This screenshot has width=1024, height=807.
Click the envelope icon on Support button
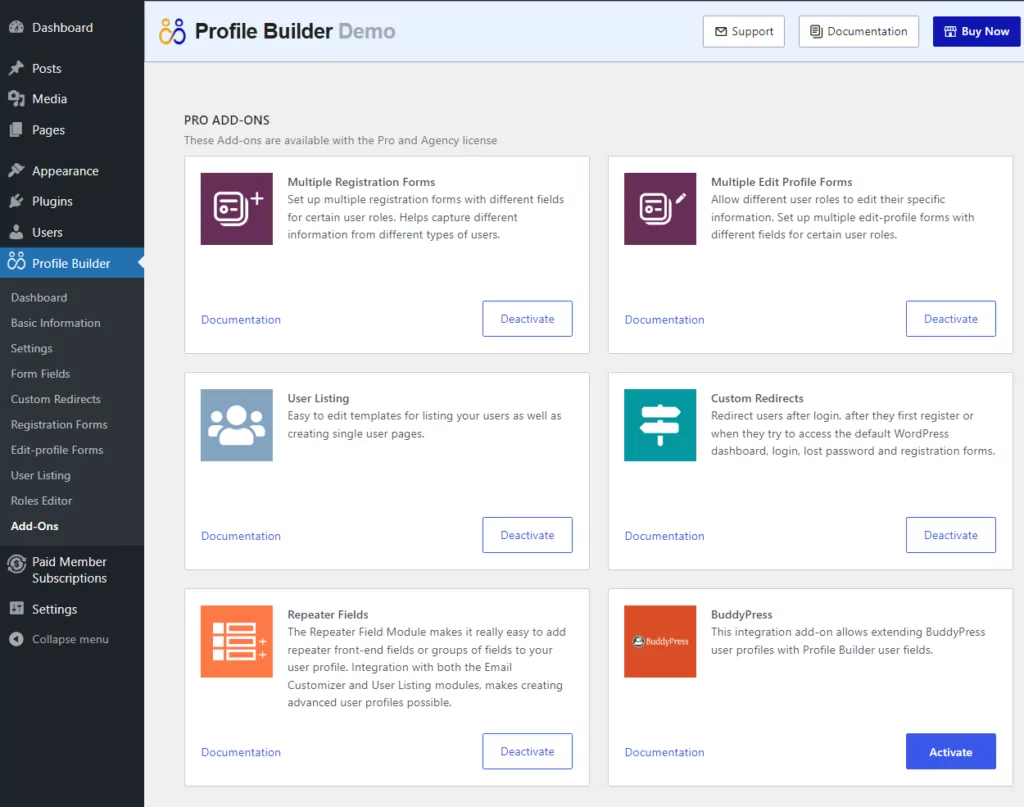tap(721, 31)
